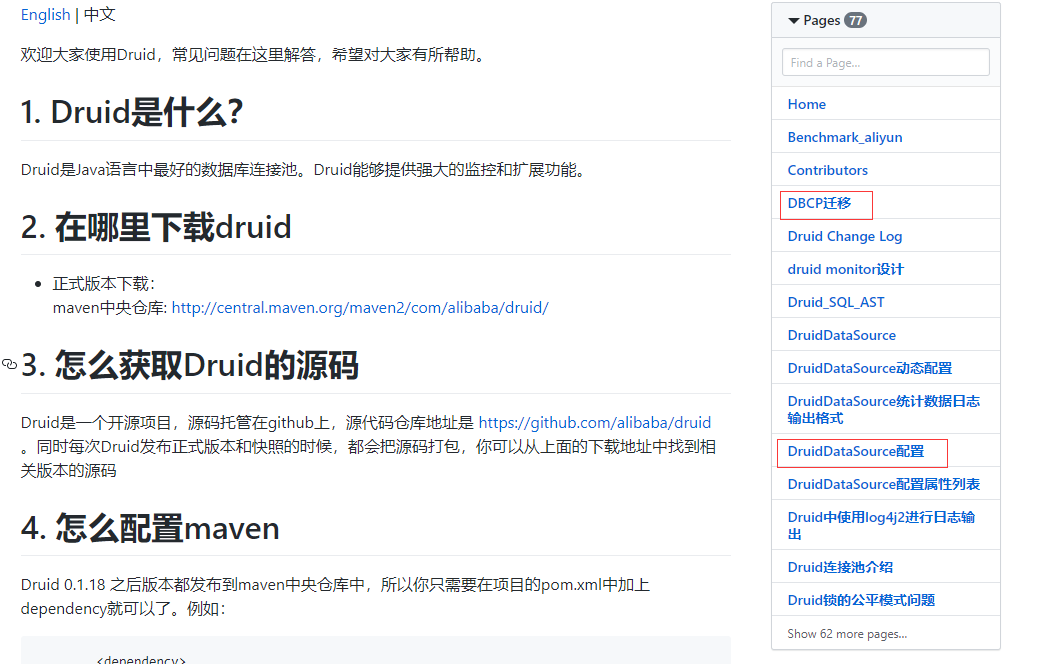This screenshot has width=1040, height=664.
Task: Open the DruidDataSource配置 page
Action: point(856,451)
